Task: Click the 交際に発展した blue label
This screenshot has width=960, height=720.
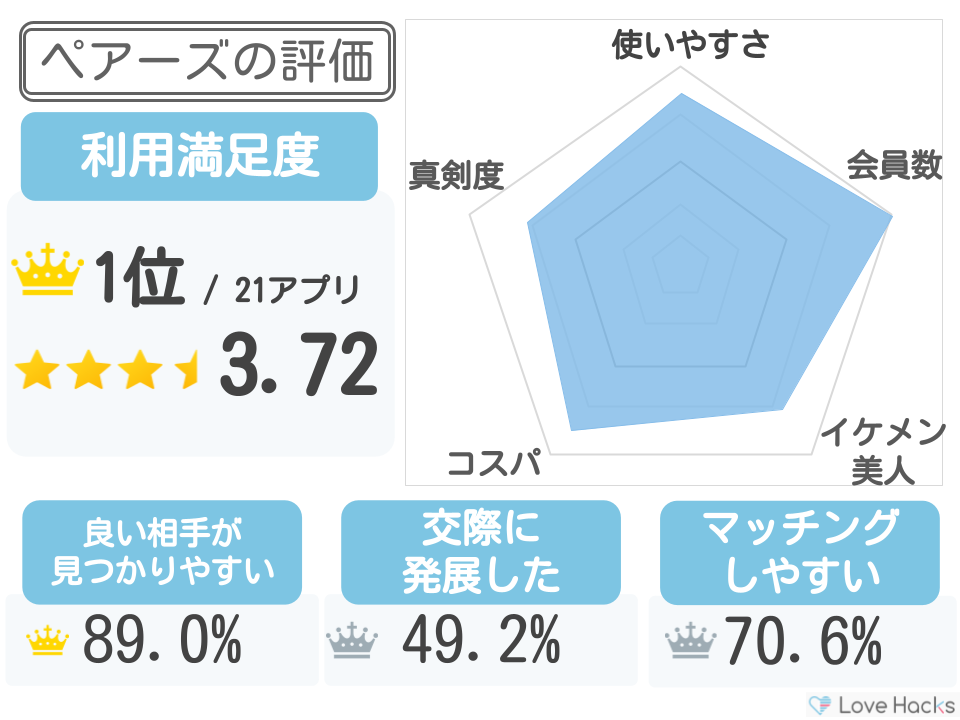Action: (481, 552)
